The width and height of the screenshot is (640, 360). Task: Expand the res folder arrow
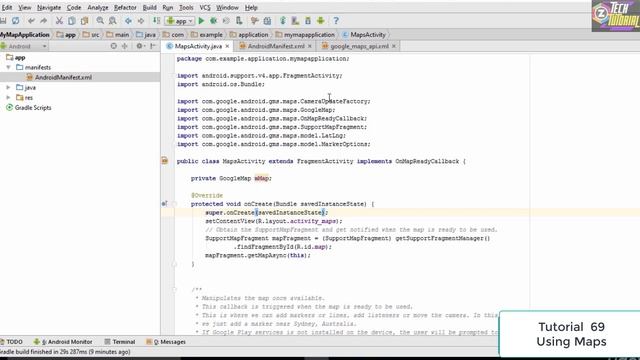coord(8,98)
